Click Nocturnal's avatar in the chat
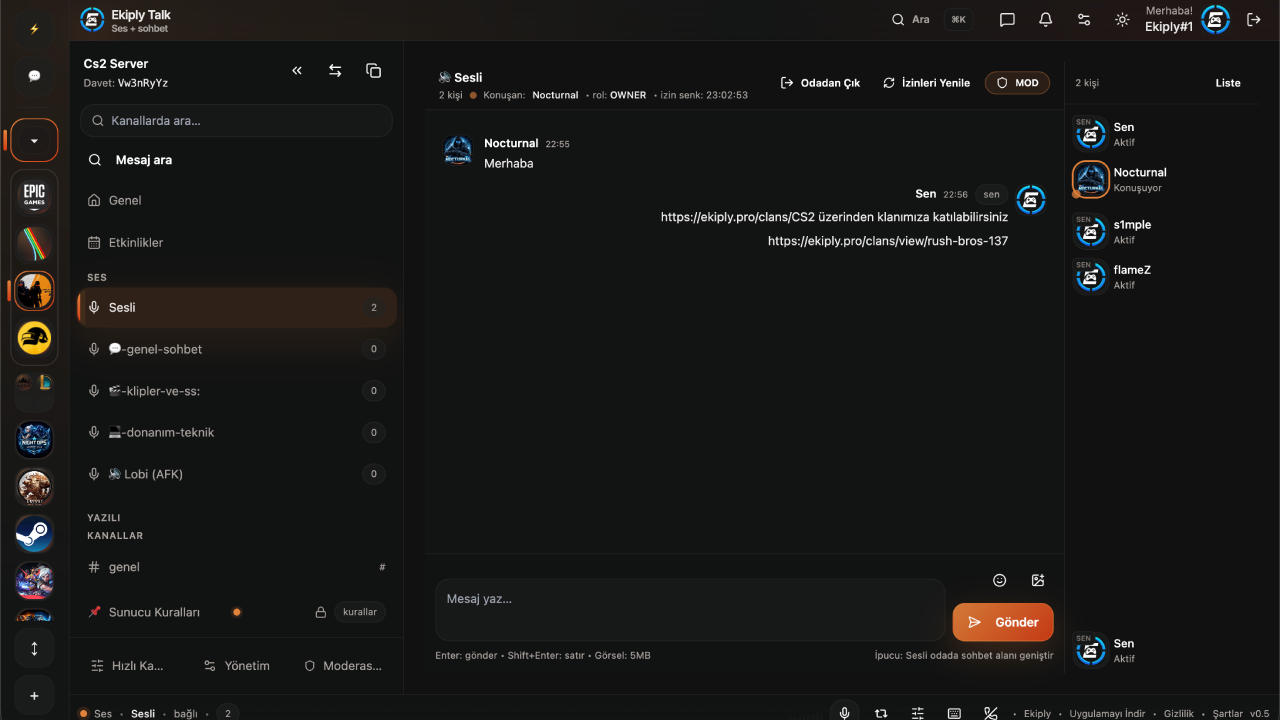The height and width of the screenshot is (720, 1280). click(458, 151)
